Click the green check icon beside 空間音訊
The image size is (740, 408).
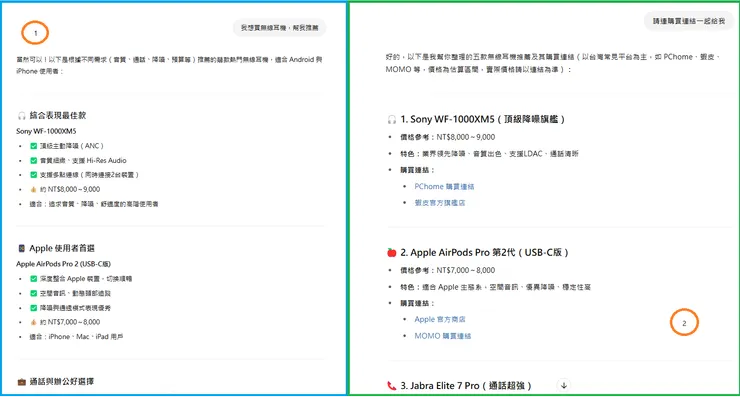coord(34,293)
